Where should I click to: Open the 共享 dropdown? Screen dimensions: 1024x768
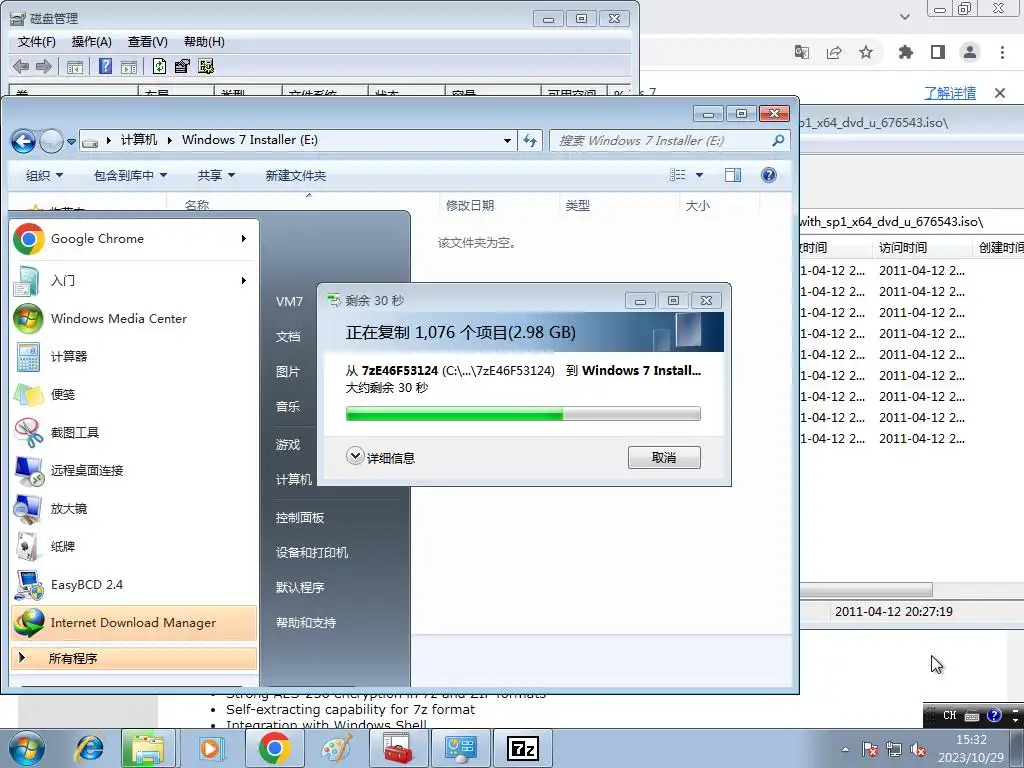tap(216, 175)
